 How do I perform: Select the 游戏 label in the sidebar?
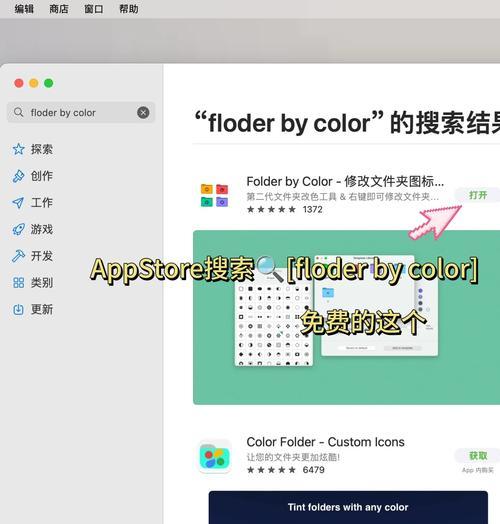click(x=42, y=229)
